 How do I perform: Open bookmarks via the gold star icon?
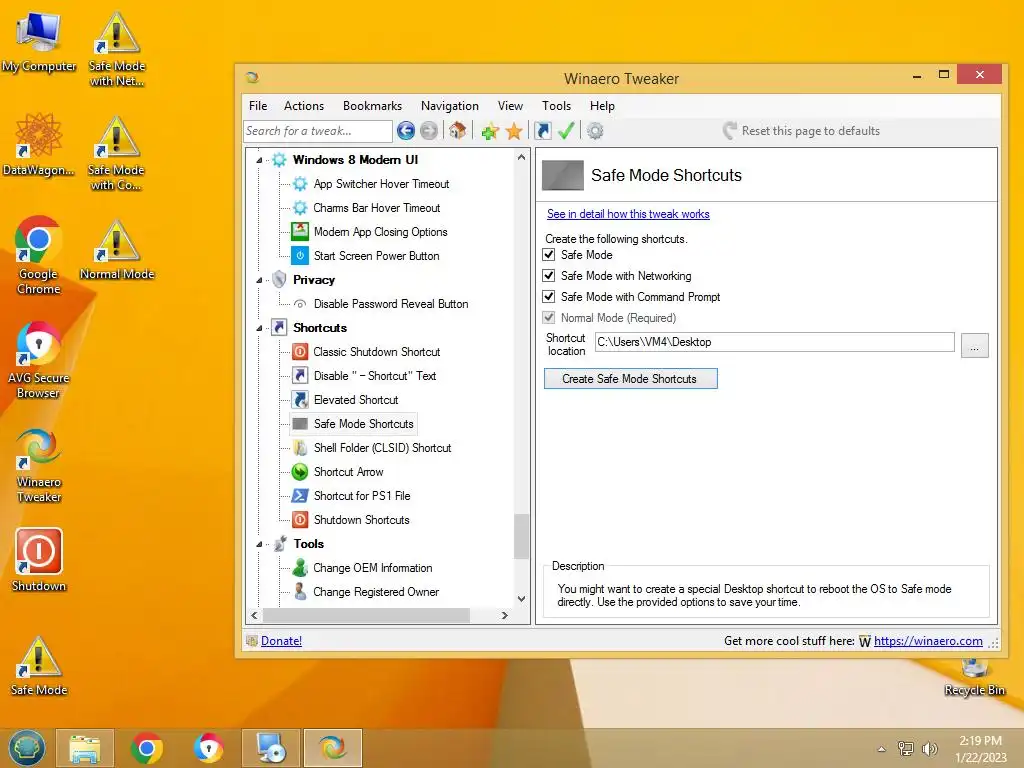click(x=515, y=131)
